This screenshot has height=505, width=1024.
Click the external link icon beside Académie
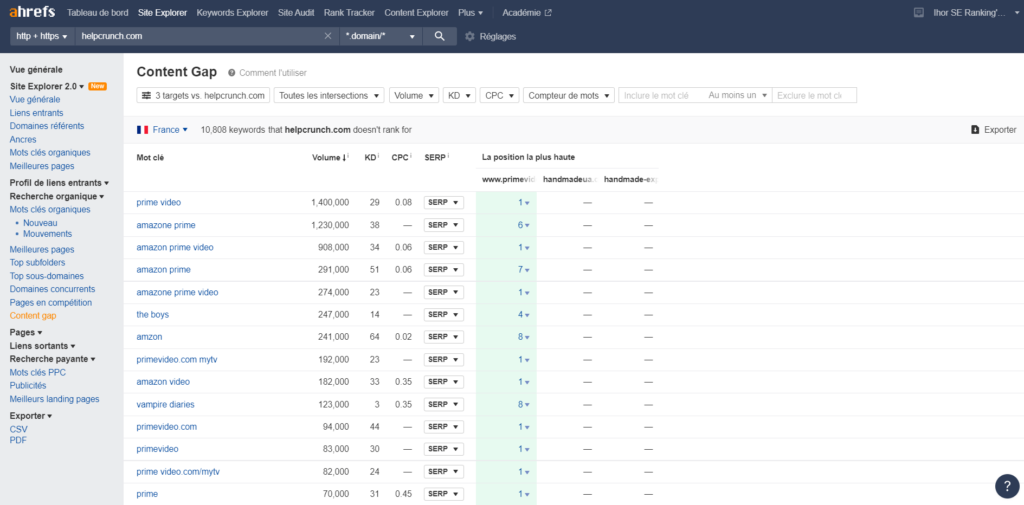(548, 13)
